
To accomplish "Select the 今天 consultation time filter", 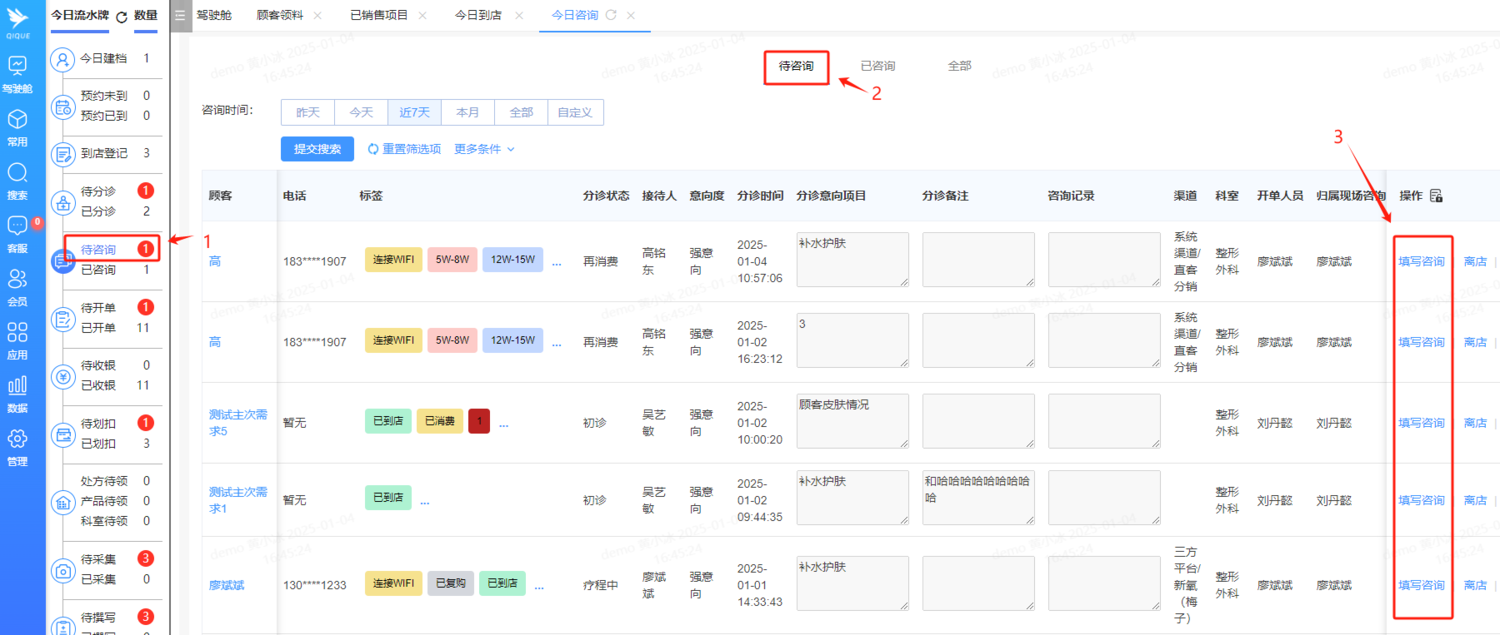I will coord(361,112).
